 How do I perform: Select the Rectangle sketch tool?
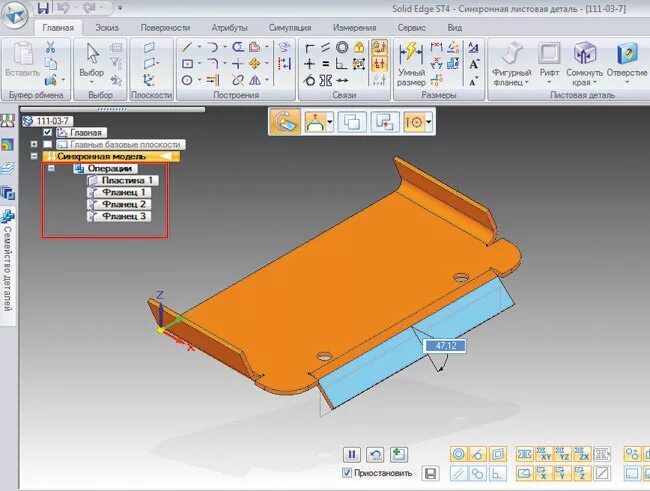click(187, 63)
